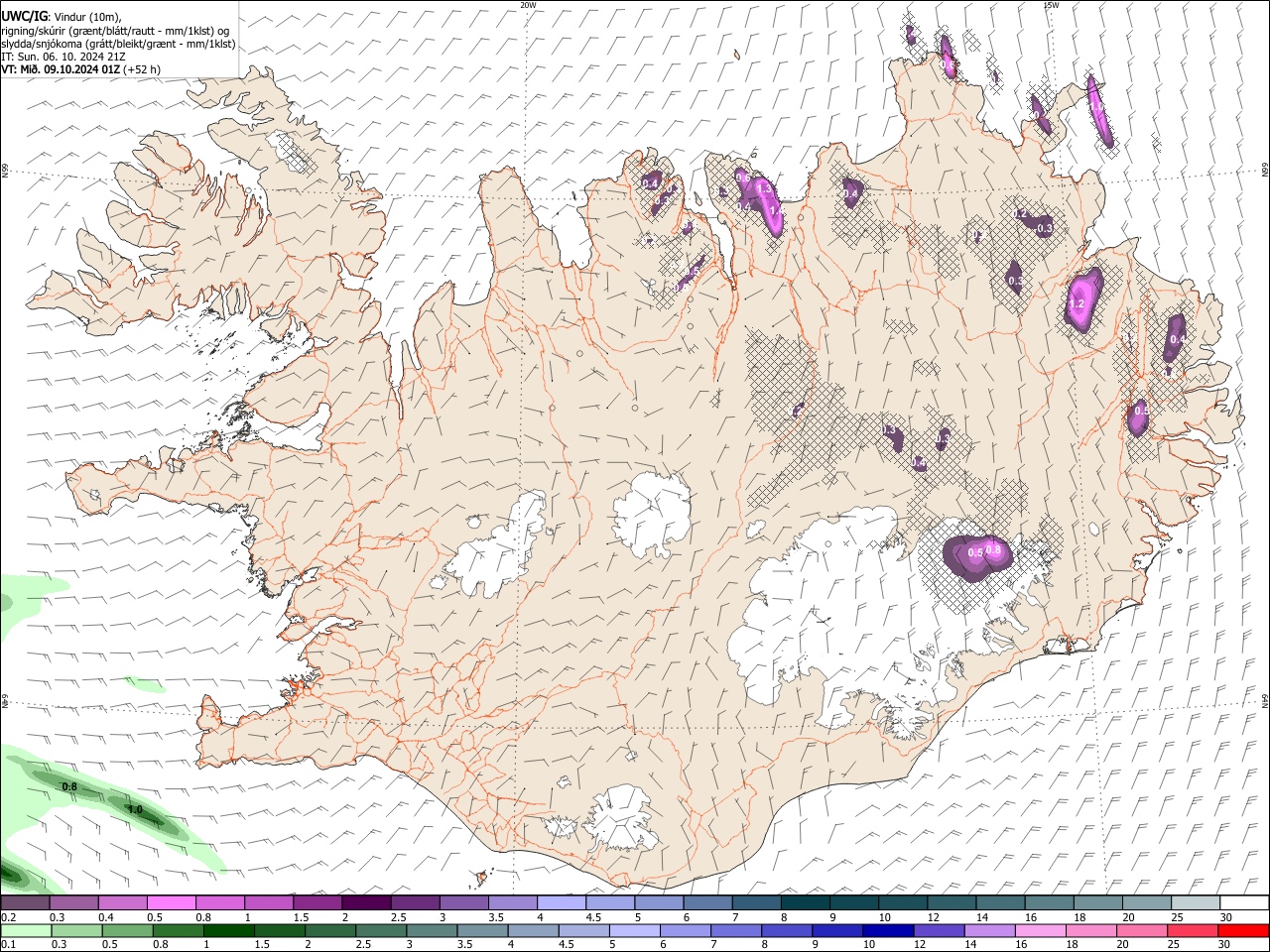Click the 'slydda/snjókoma' legend description line

pos(118,44)
